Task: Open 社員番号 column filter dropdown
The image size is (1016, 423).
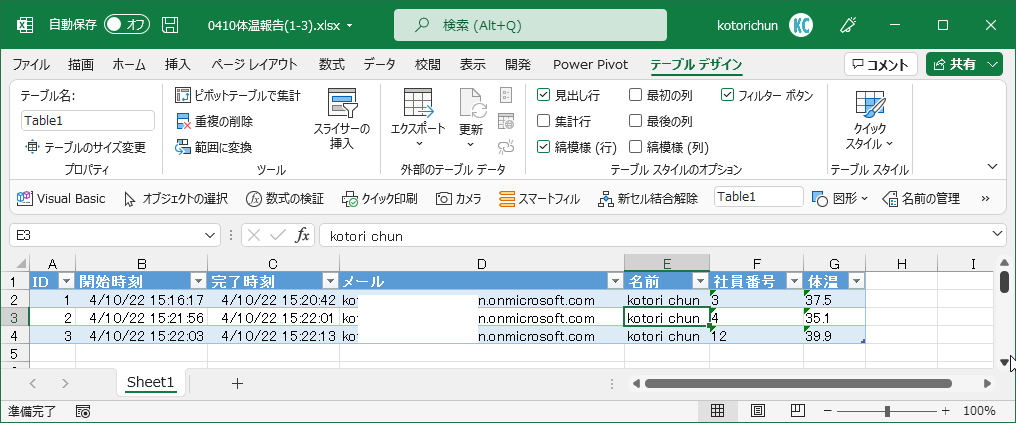Action: pyautogui.click(x=794, y=281)
